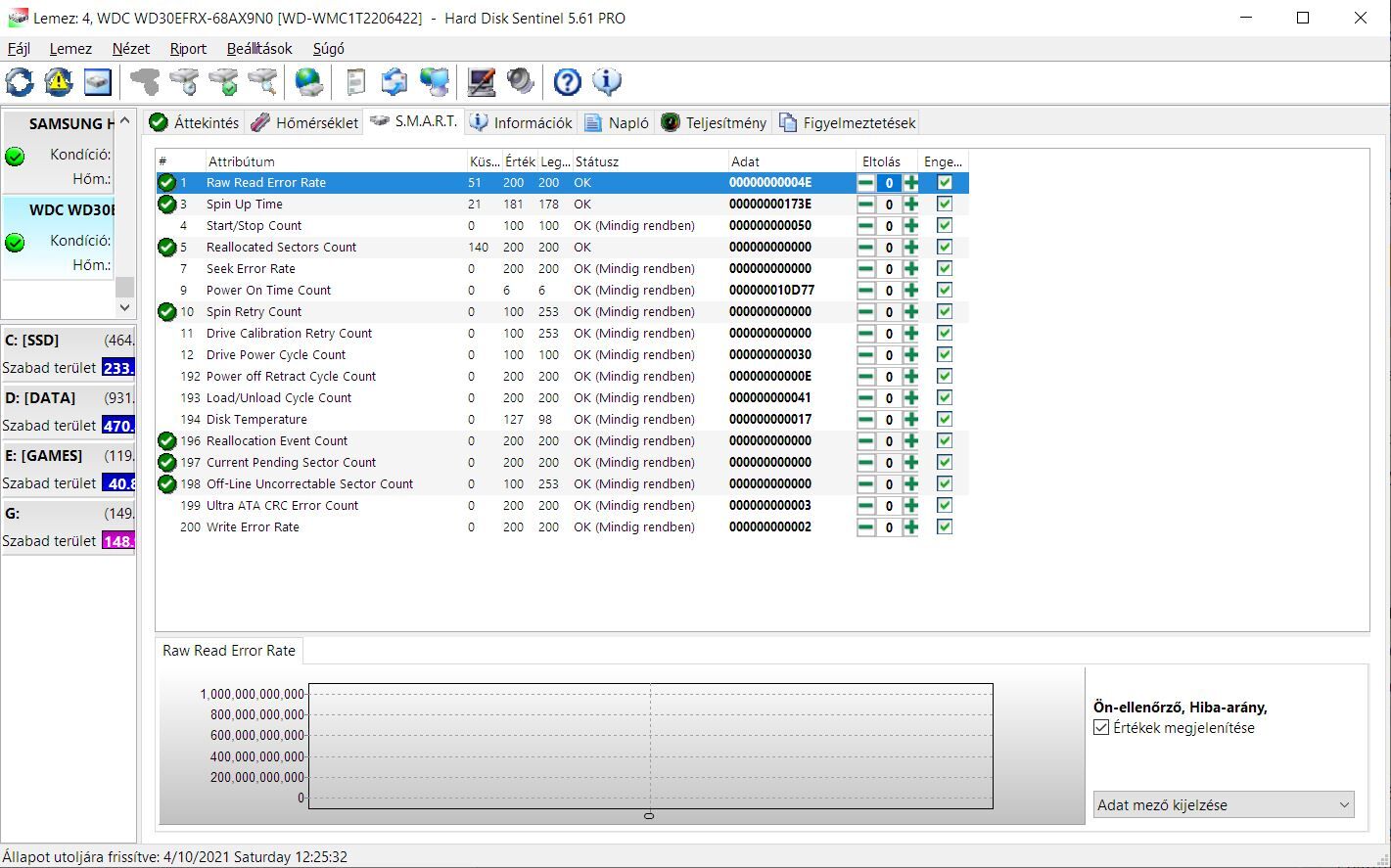Click the disk panel icon in toolbar
This screenshot has height=868, width=1391.
98,81
